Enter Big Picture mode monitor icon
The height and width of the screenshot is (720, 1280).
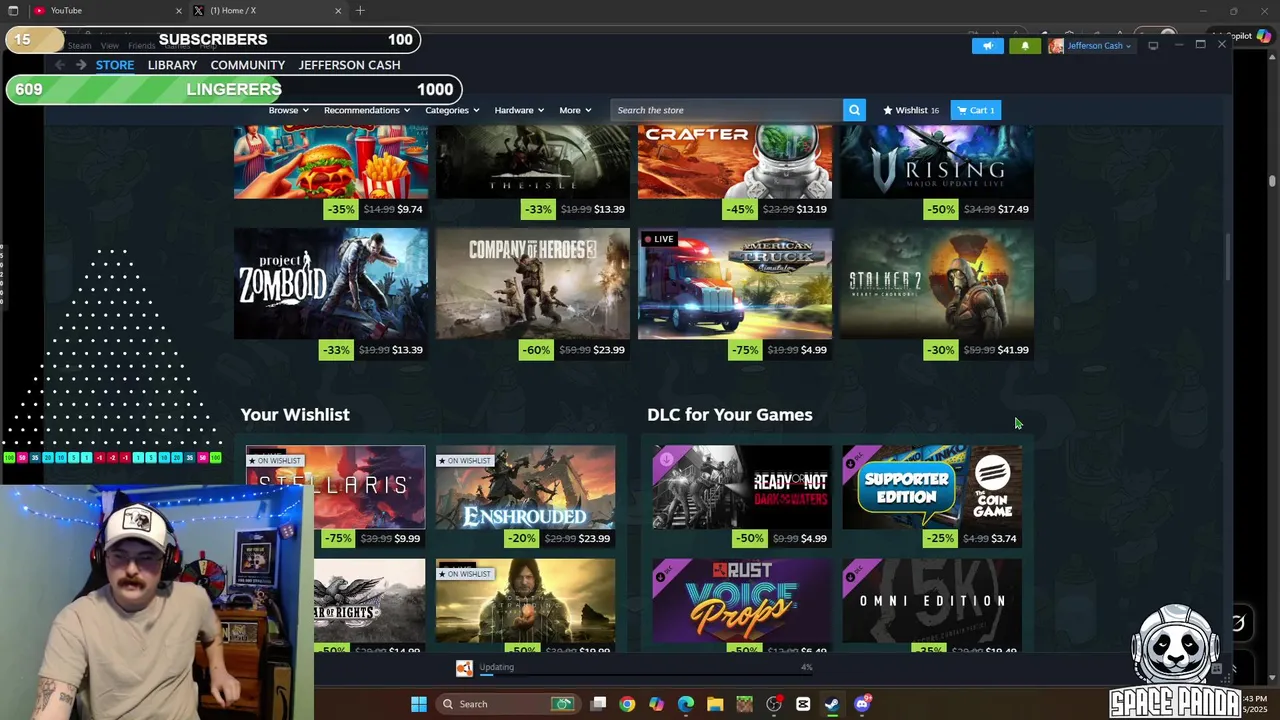coord(1153,45)
